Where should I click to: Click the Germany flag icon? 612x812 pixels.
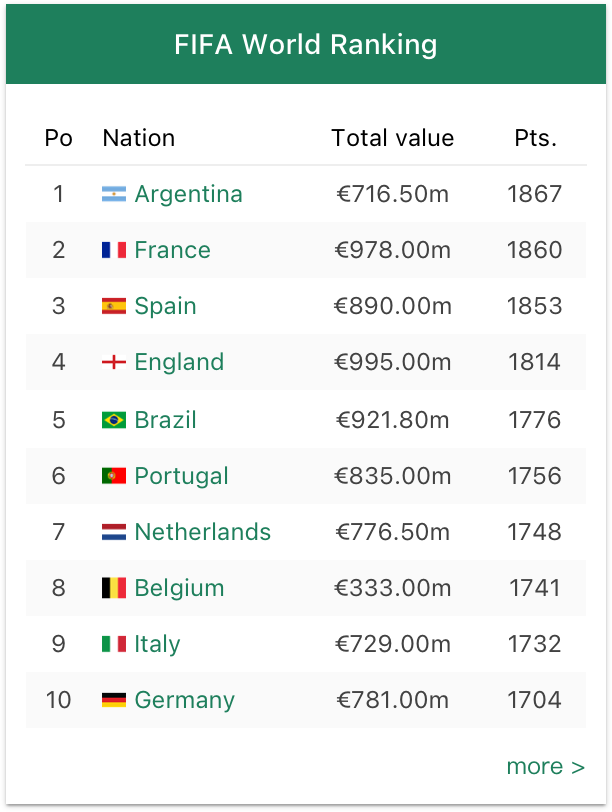(114, 700)
